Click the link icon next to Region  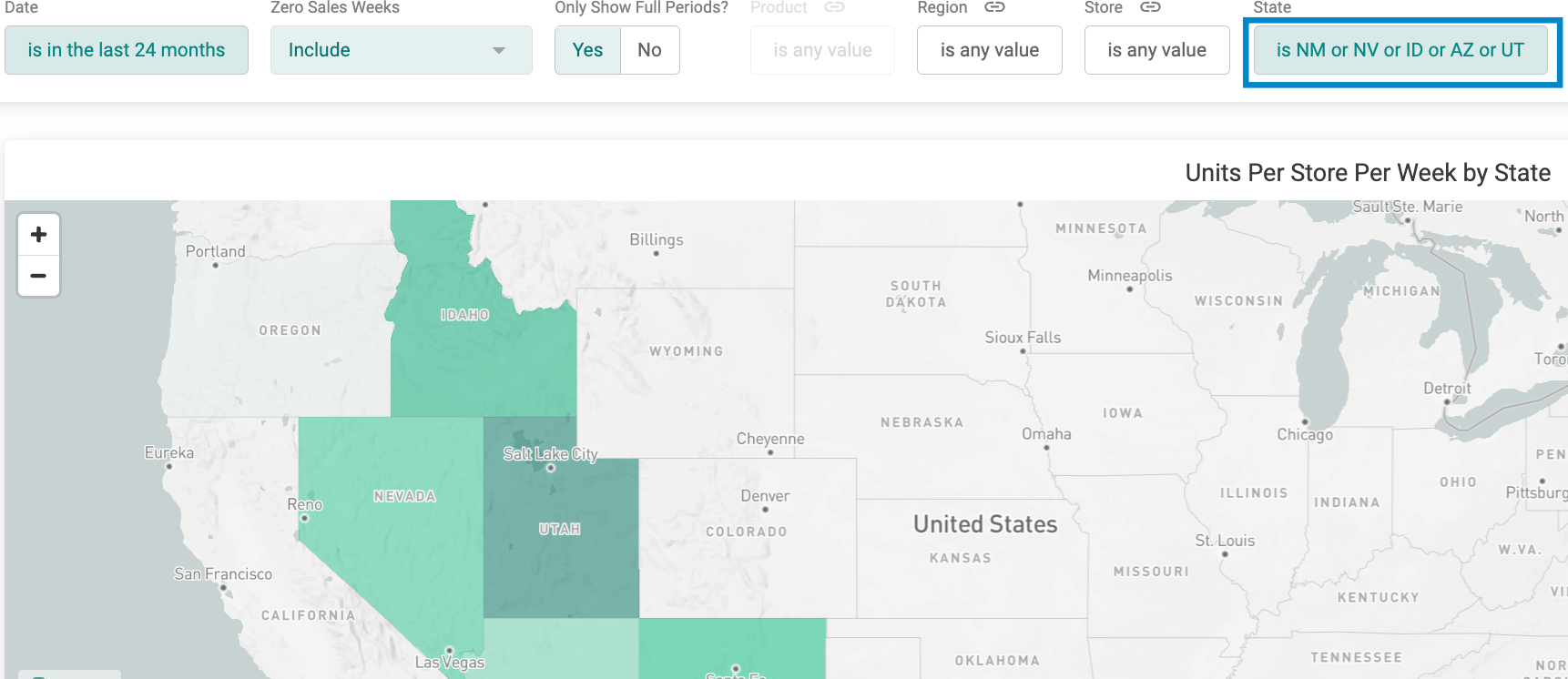coord(994,7)
